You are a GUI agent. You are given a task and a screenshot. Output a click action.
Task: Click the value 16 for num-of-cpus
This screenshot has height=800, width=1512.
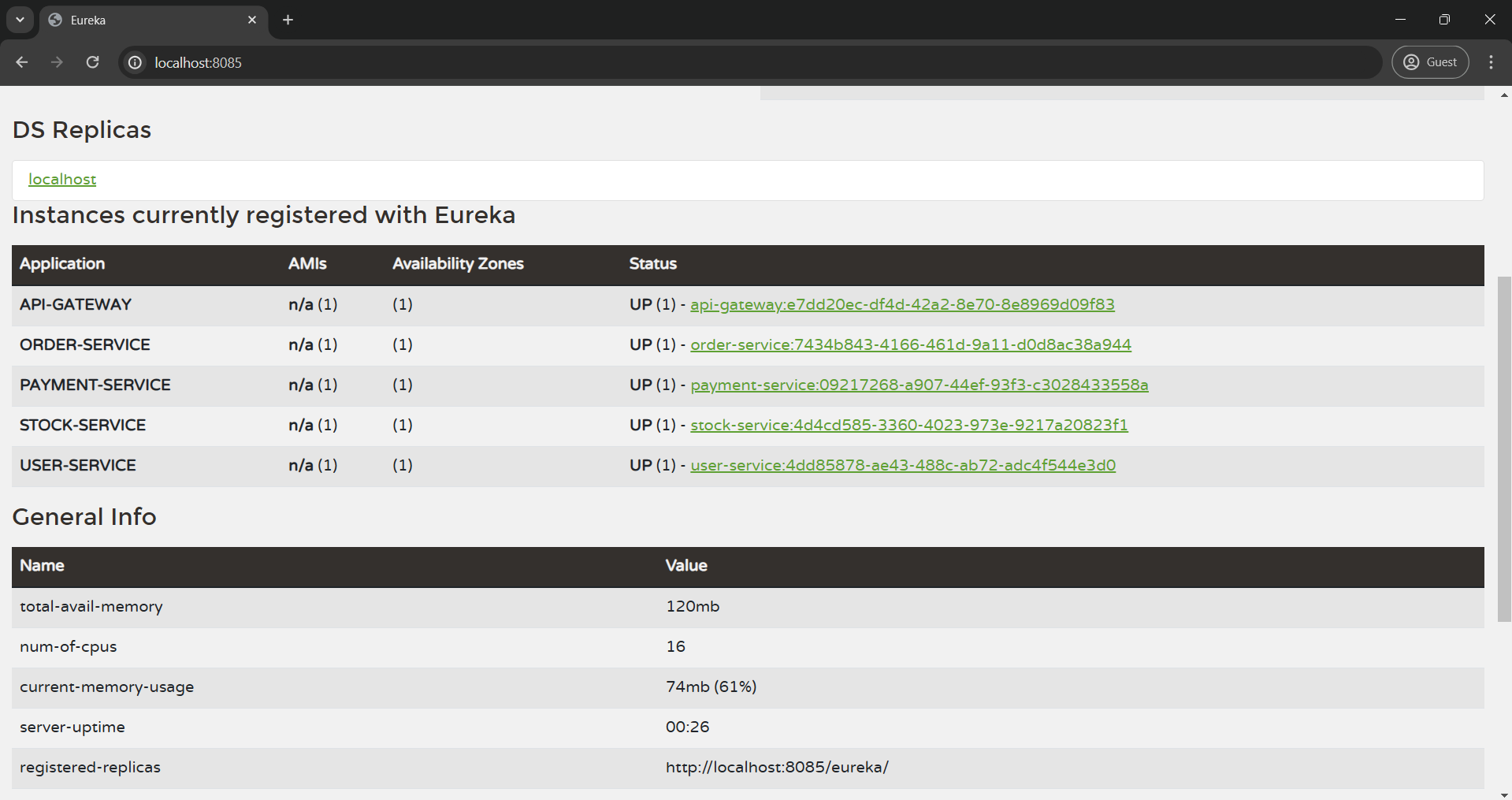click(x=675, y=646)
